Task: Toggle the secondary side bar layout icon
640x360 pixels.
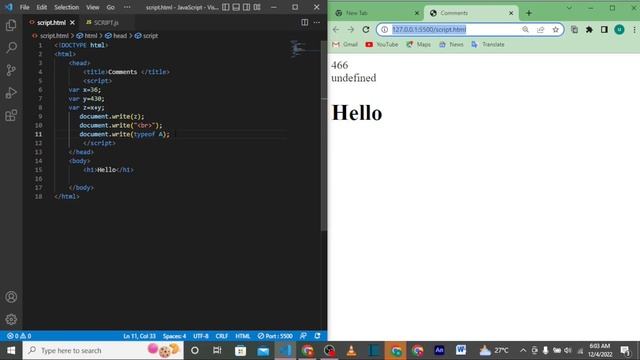Action: [247, 7]
